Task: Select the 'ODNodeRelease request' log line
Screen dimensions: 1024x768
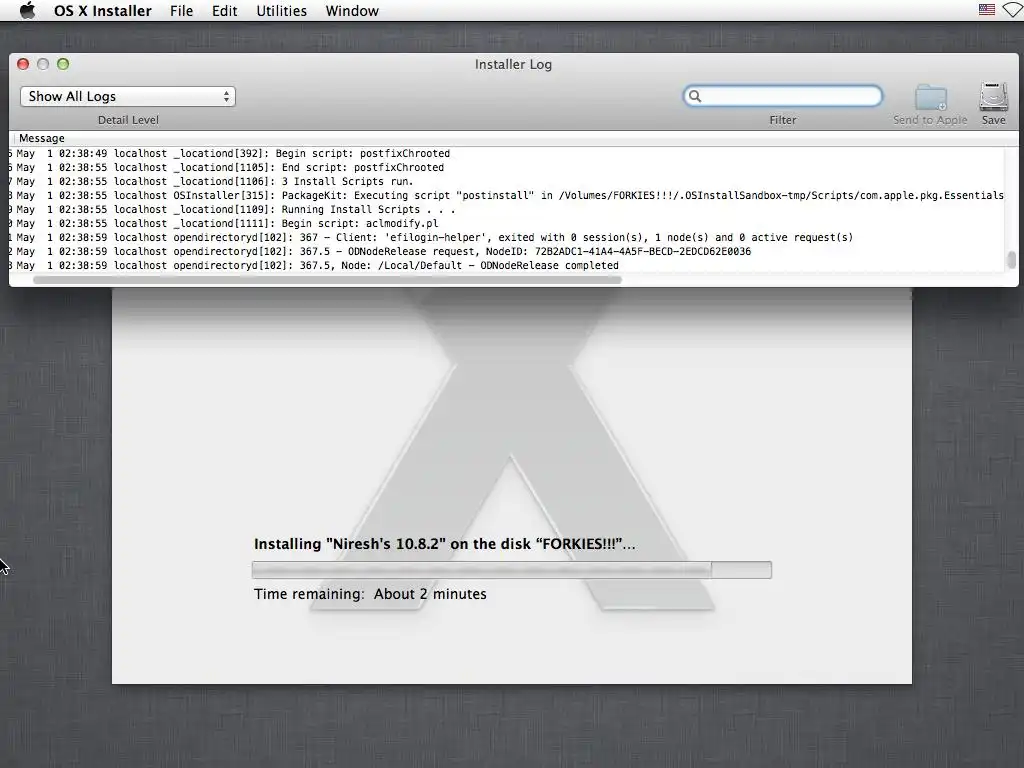Action: pyautogui.click(x=507, y=251)
